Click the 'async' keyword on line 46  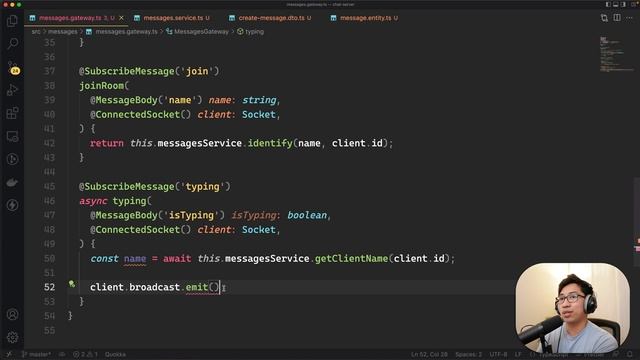pos(93,201)
